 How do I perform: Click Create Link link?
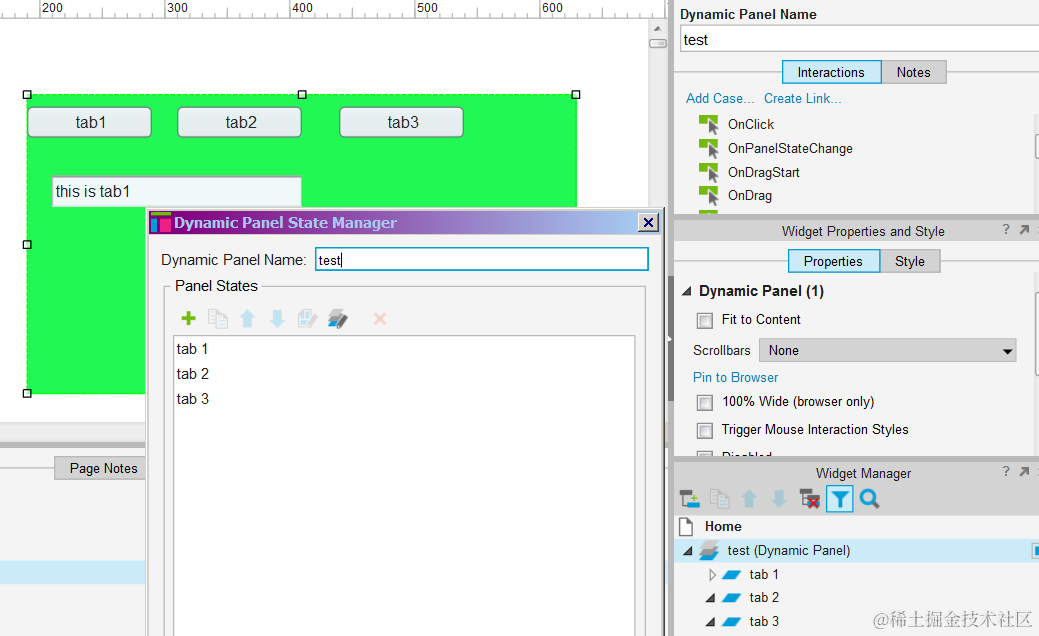coord(802,98)
